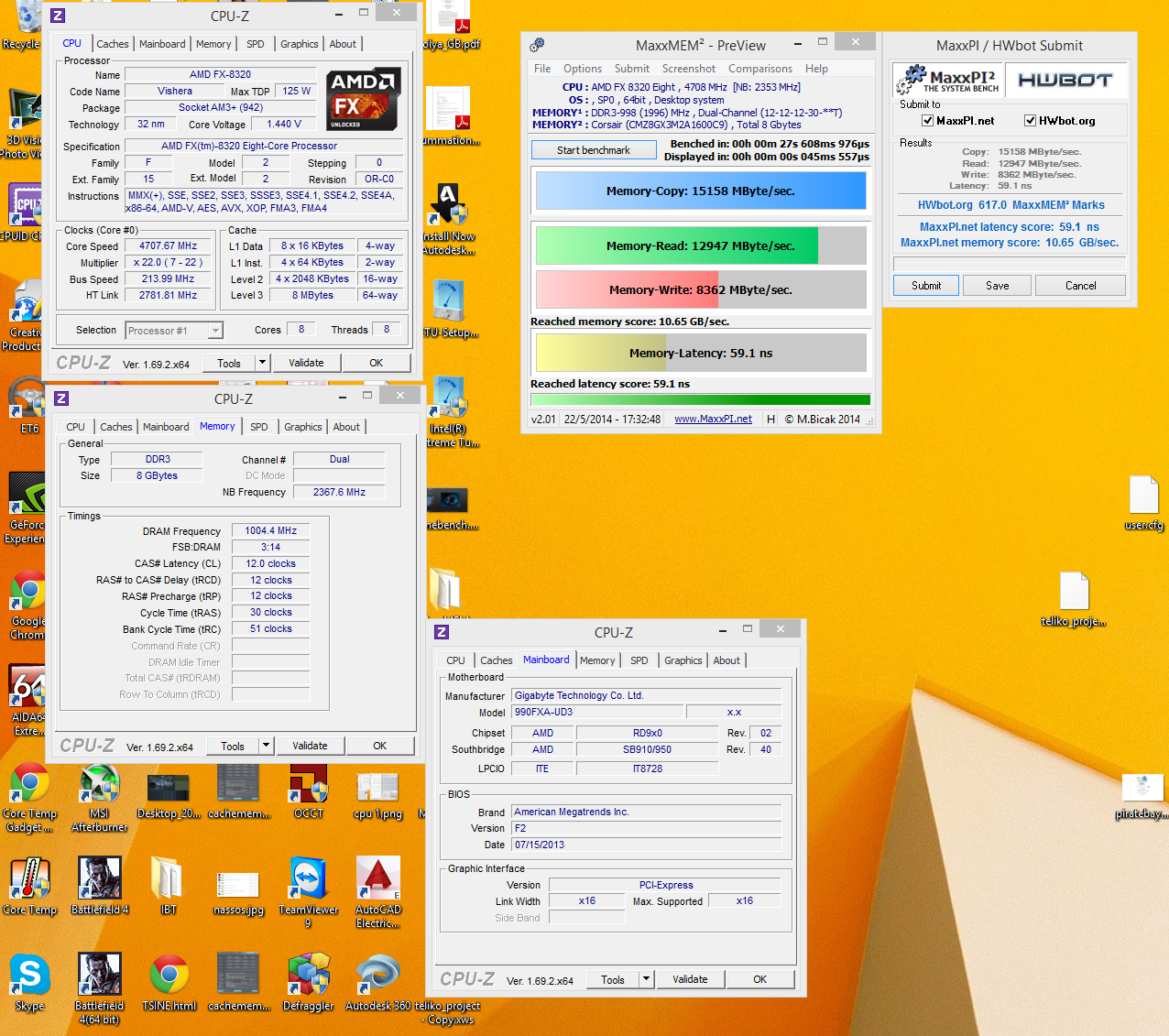Click the H icon in MaxxMEM status bar
The width and height of the screenshot is (1169, 1036).
click(x=771, y=419)
